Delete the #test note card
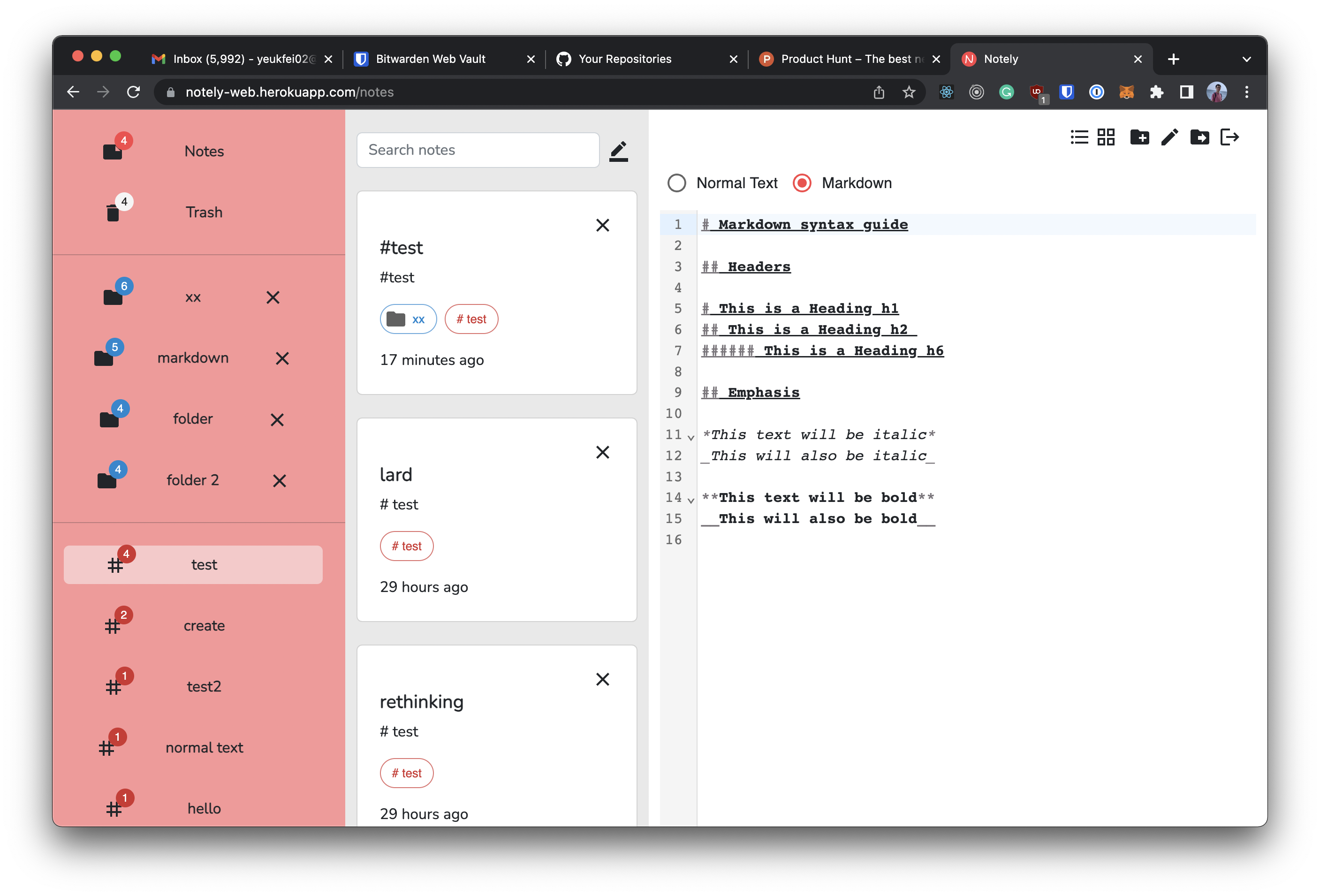1320x896 pixels. [x=603, y=226]
